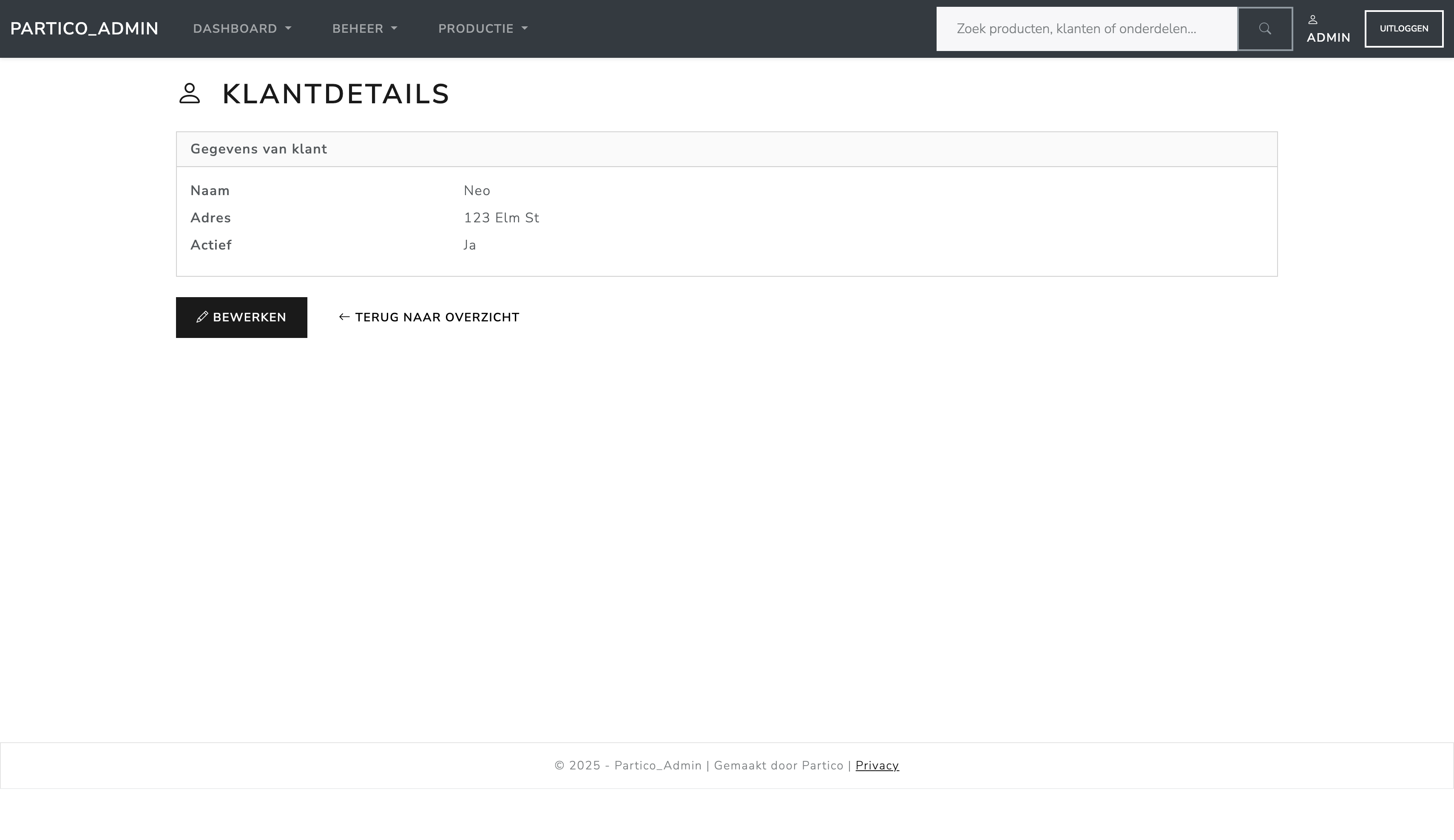Select the Naam label
1454x840 pixels.
click(210, 191)
